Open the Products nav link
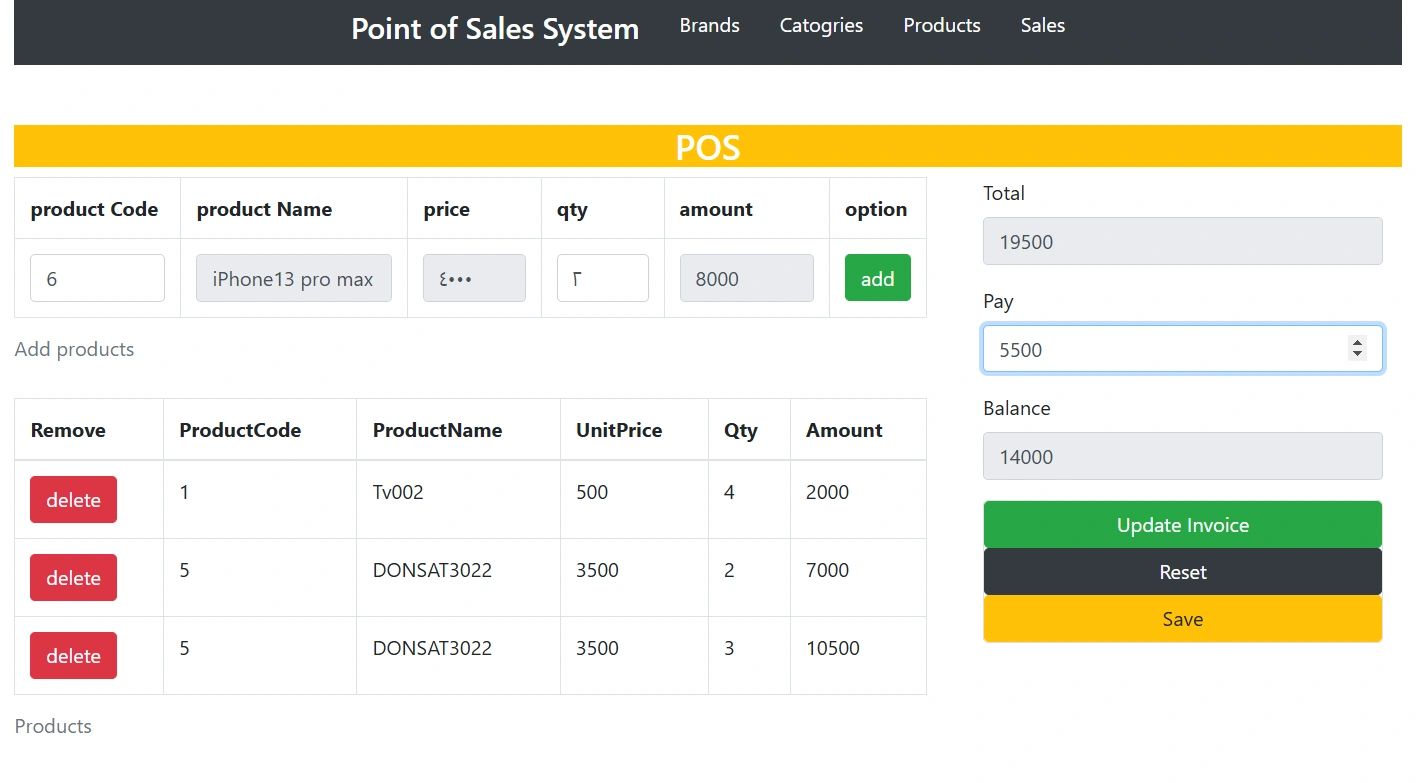 (x=941, y=26)
